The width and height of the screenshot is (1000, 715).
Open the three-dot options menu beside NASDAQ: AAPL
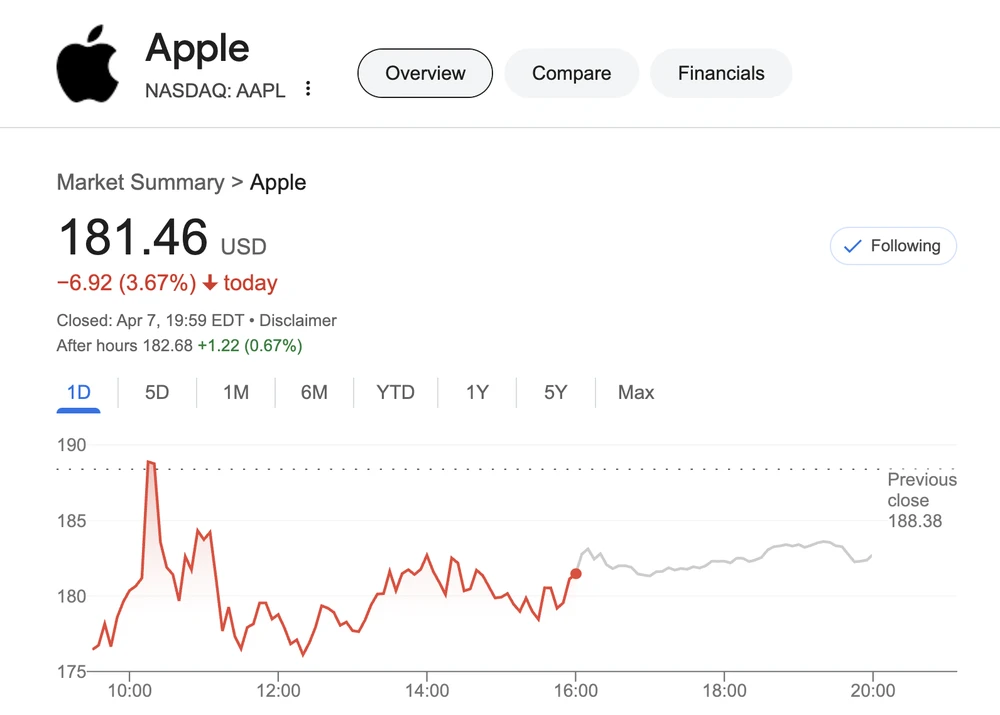pos(308,89)
